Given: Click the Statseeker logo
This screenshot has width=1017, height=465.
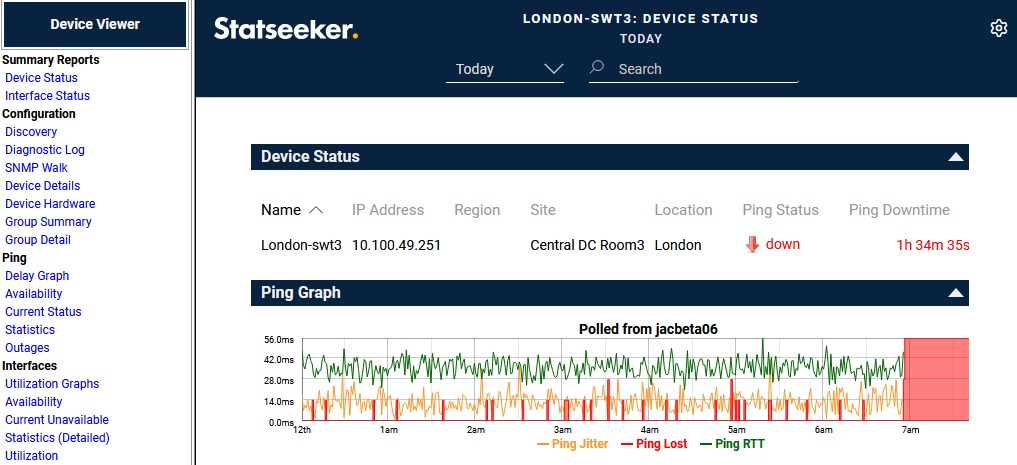Looking at the screenshot, I should [286, 29].
